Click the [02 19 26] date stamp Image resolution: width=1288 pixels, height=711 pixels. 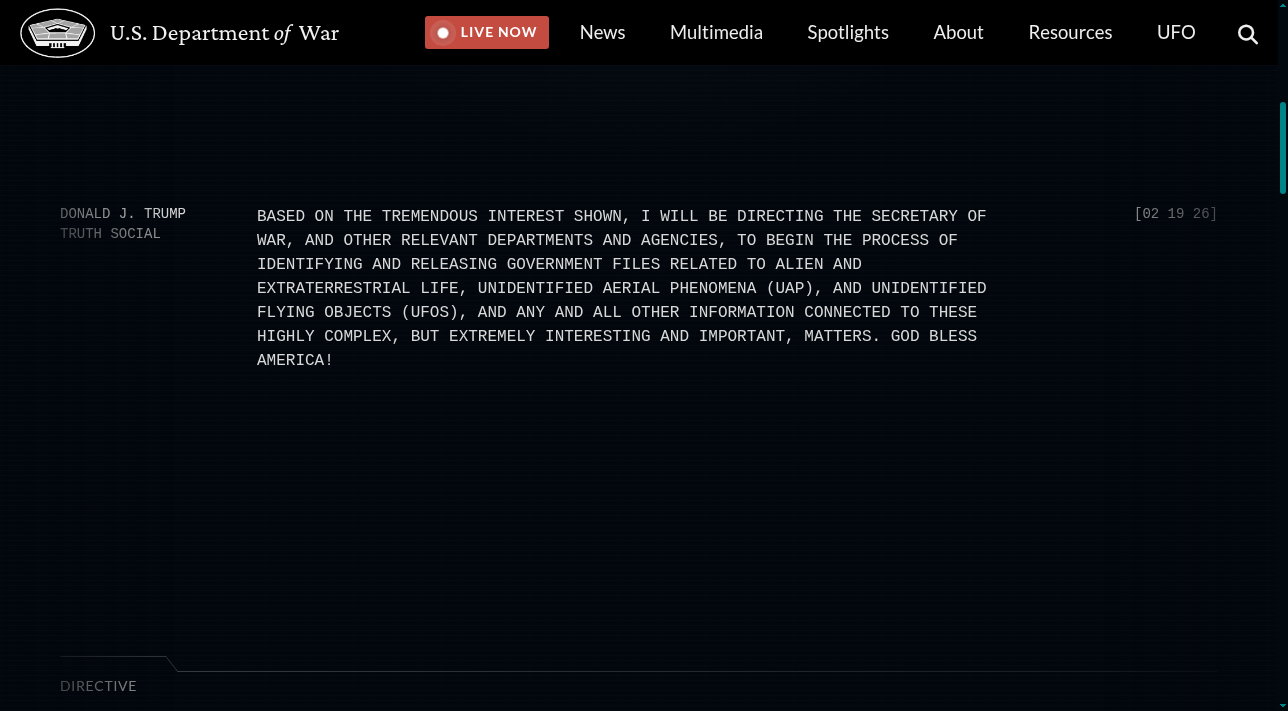[x=1176, y=214]
